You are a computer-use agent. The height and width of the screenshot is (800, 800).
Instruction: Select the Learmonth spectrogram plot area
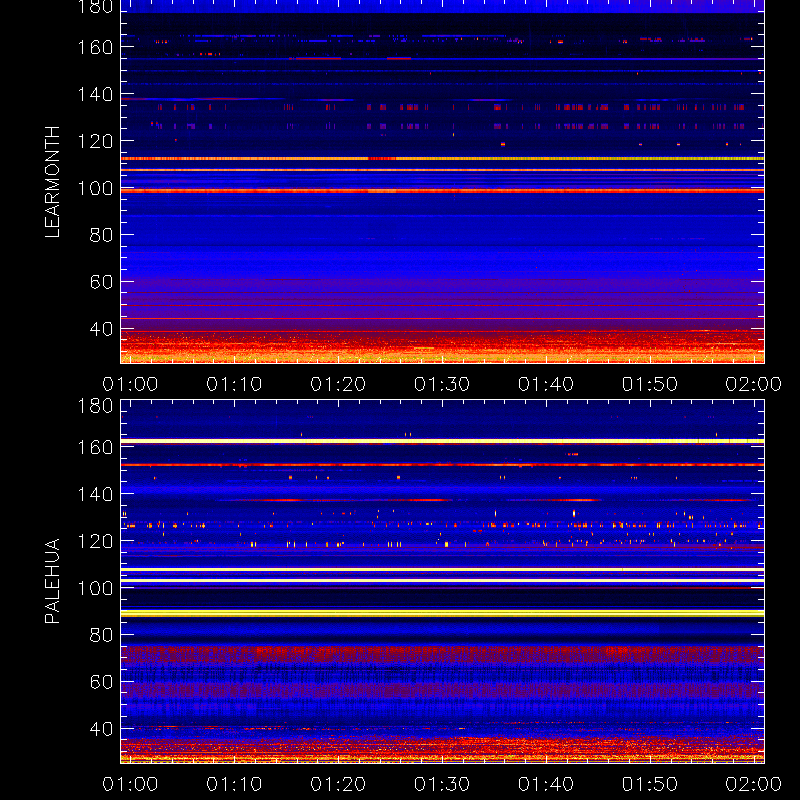pos(442,182)
